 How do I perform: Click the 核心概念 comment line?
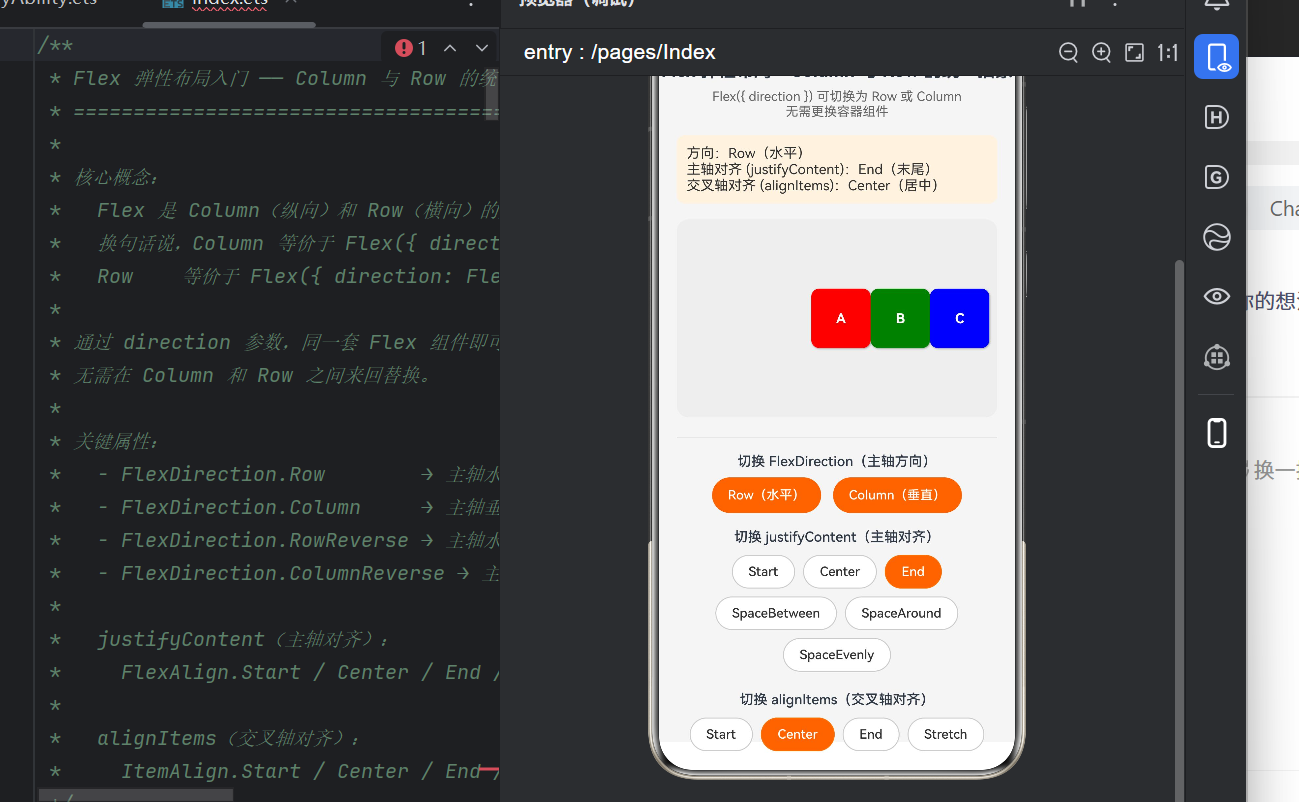105,177
